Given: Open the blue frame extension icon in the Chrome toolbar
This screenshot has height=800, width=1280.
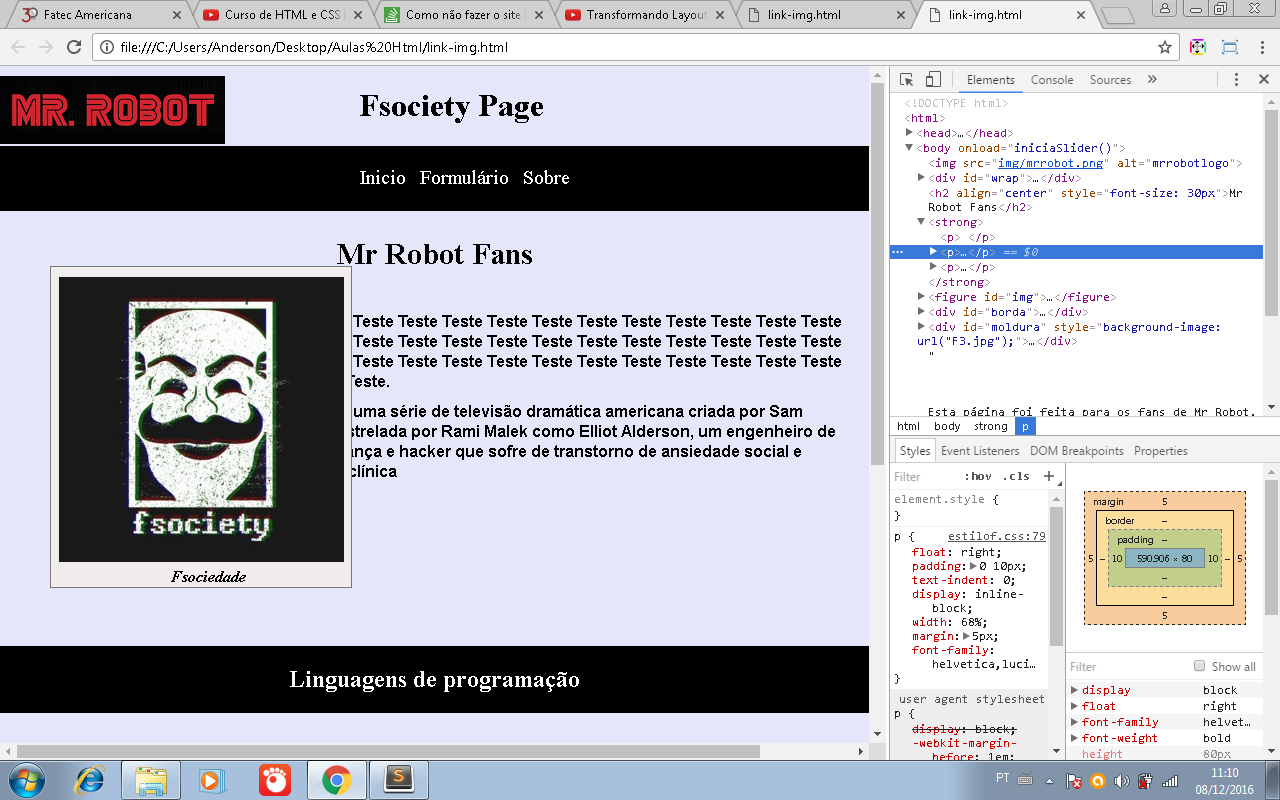Looking at the screenshot, I should [1230, 47].
